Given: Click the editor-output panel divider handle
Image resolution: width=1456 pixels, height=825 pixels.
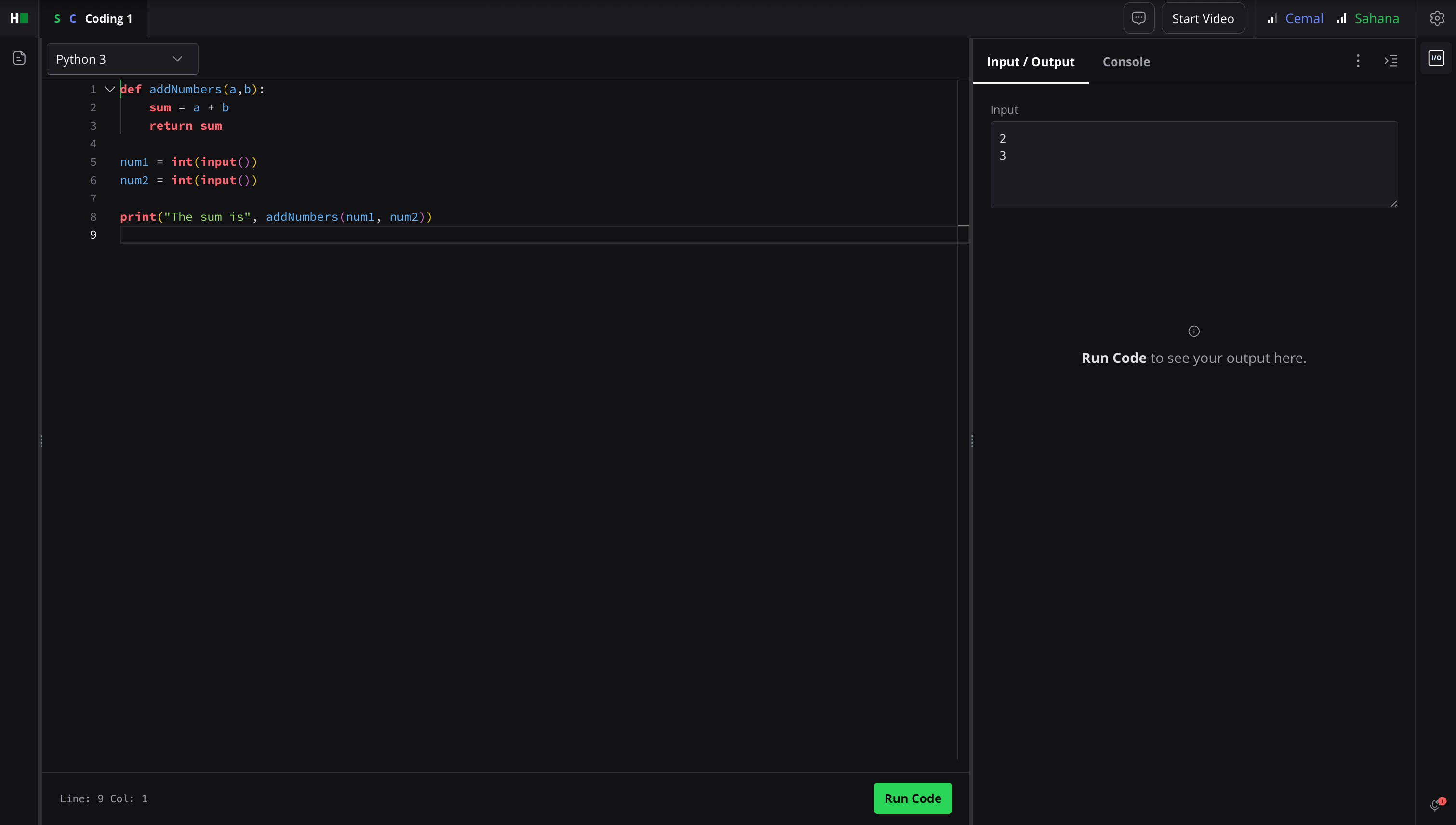Looking at the screenshot, I should pos(972,441).
